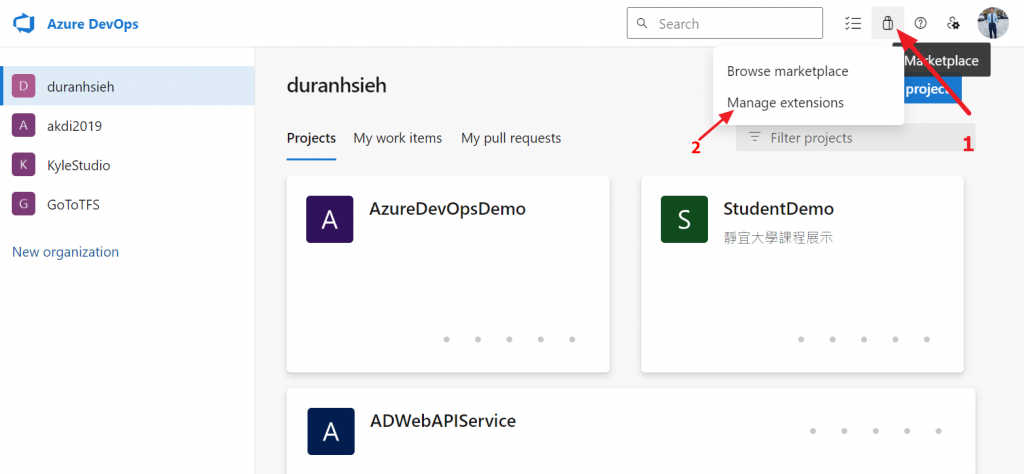Click the New organization link
Image resolution: width=1024 pixels, height=474 pixels.
[x=65, y=252]
